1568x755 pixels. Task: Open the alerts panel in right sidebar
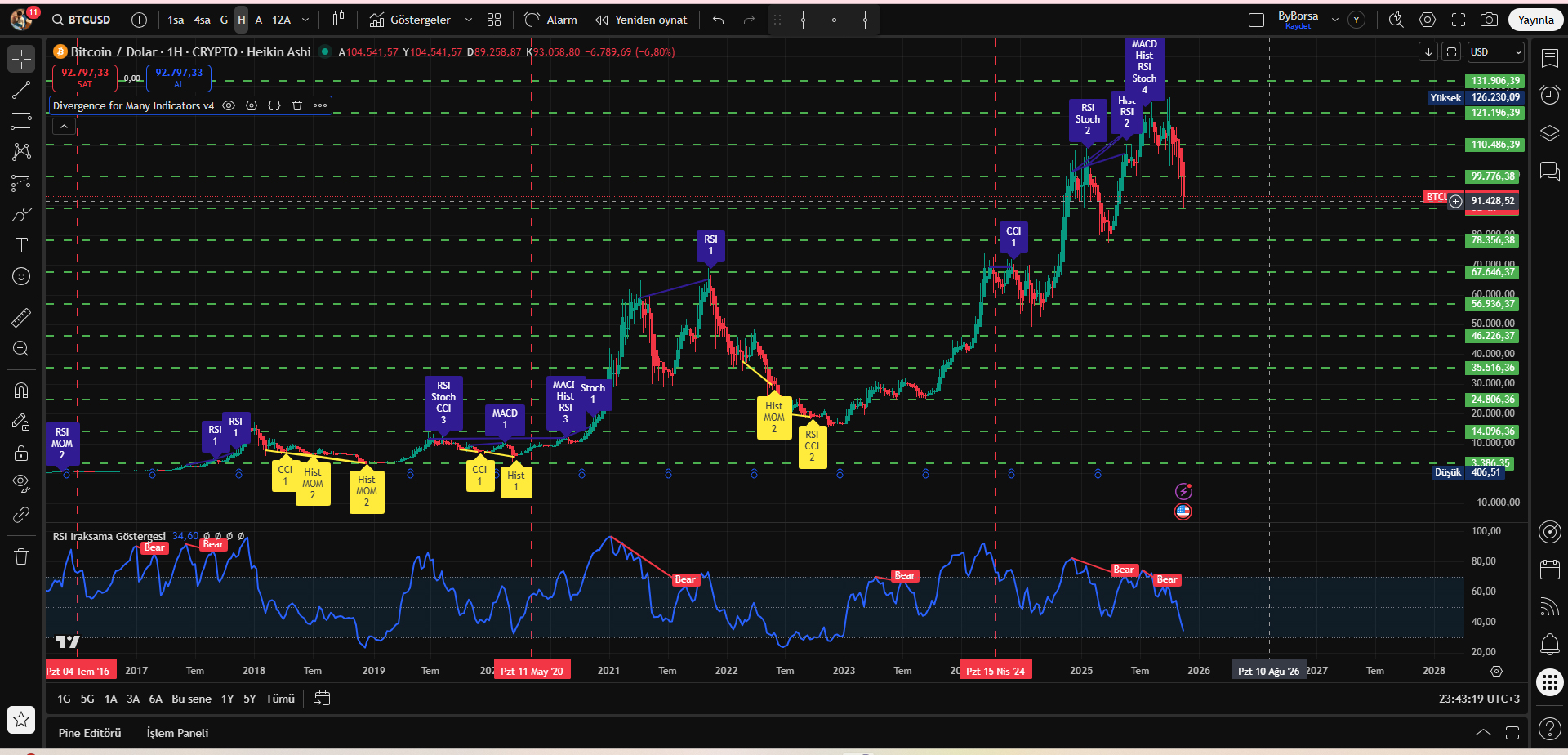[1549, 95]
